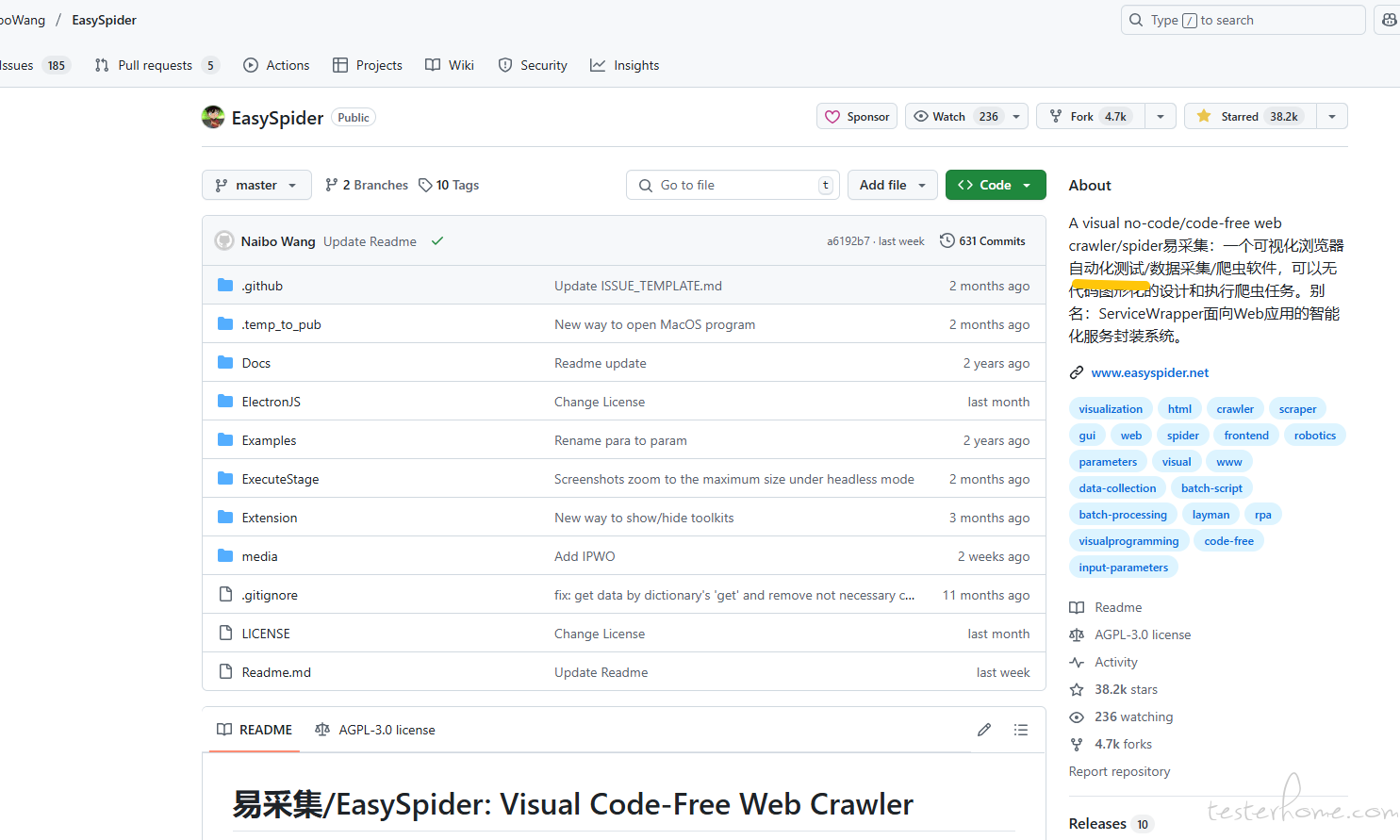The width and height of the screenshot is (1400, 840).
Task: Click the LICENSE file icon
Action: (225, 634)
